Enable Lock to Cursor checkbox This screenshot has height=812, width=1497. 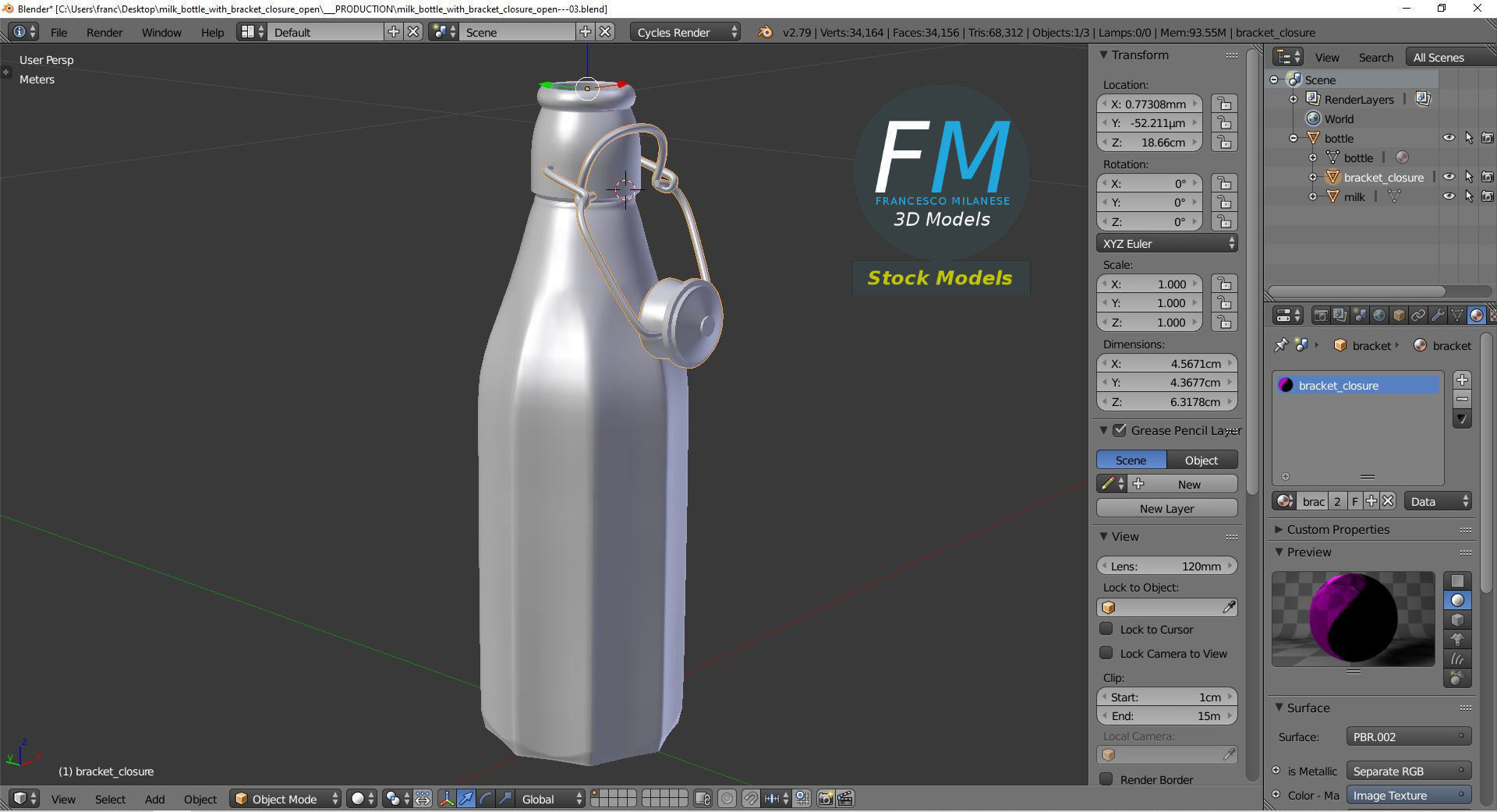point(1106,629)
